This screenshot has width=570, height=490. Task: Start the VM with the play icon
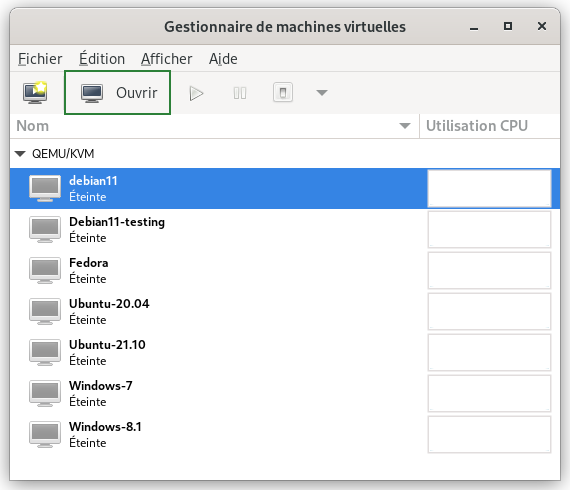[x=196, y=93]
